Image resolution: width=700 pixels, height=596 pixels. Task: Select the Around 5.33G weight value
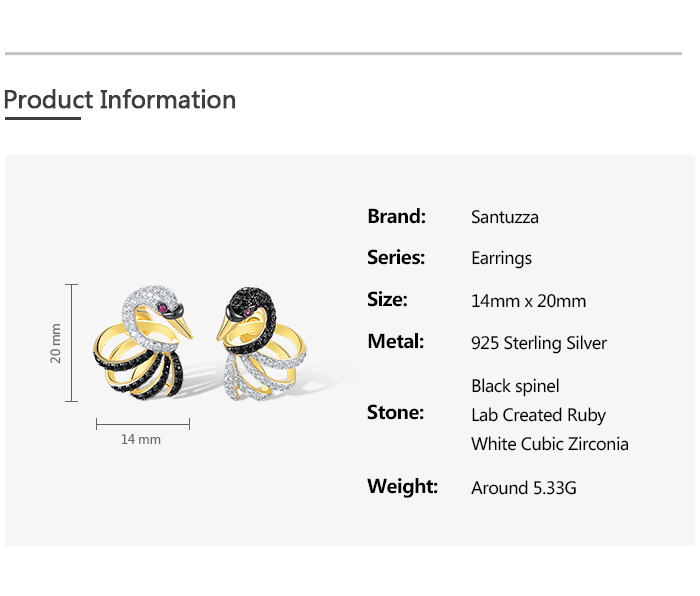tap(524, 488)
